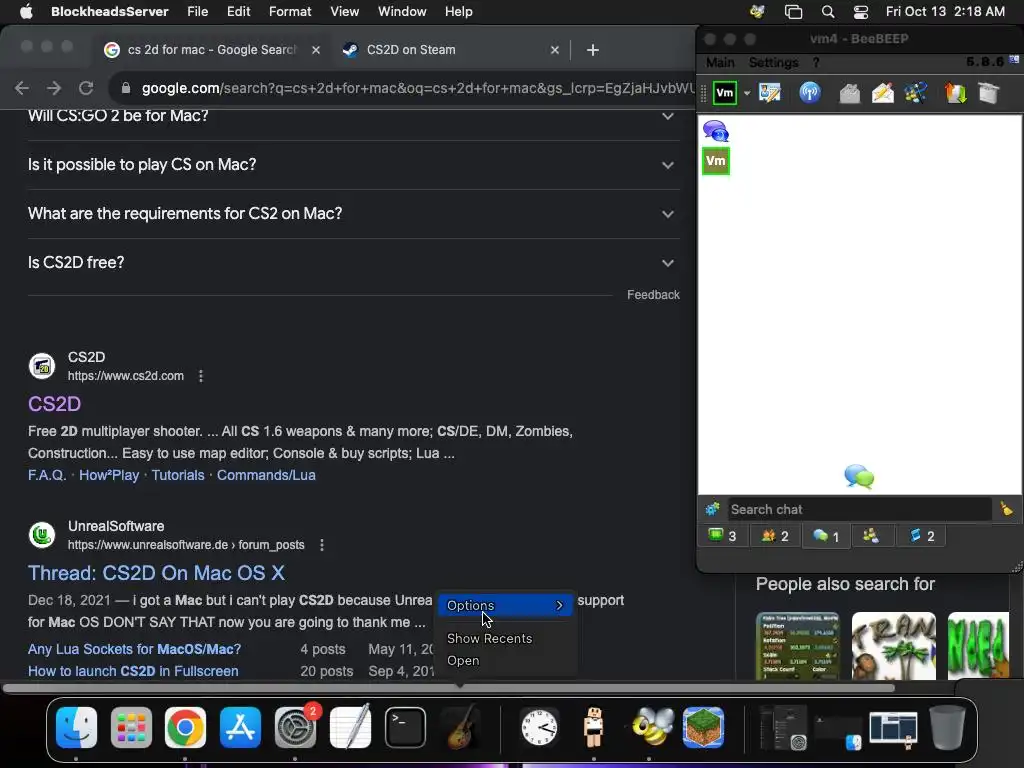Click the palm tree TRAN thumbnail
The height and width of the screenshot is (768, 1024).
tap(893, 646)
